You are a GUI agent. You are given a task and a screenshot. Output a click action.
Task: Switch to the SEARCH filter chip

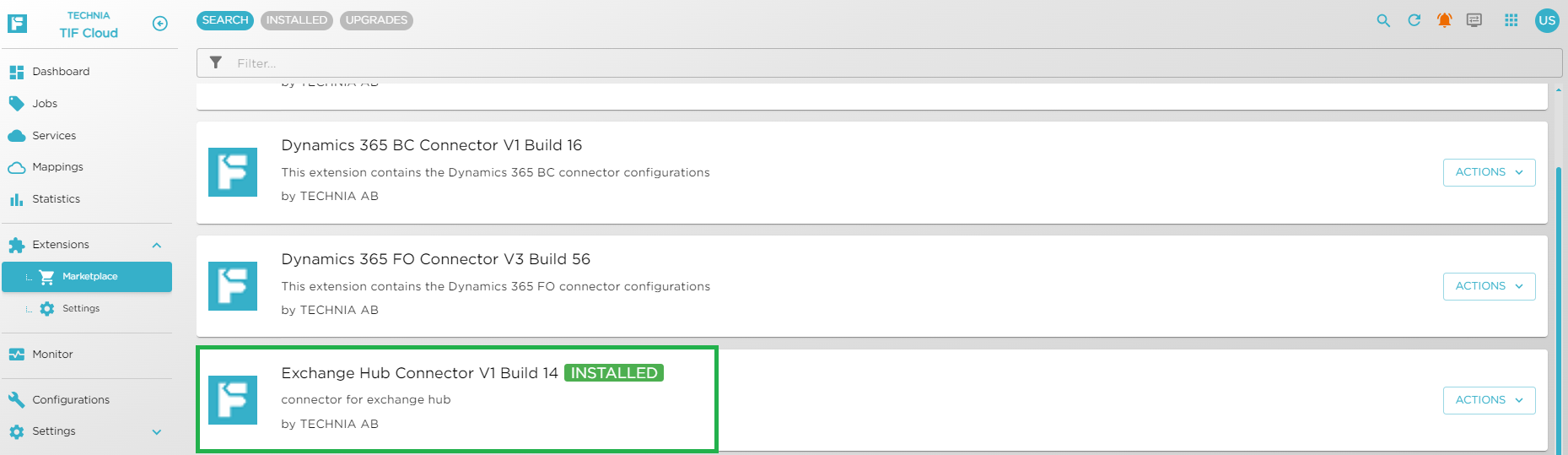[225, 20]
